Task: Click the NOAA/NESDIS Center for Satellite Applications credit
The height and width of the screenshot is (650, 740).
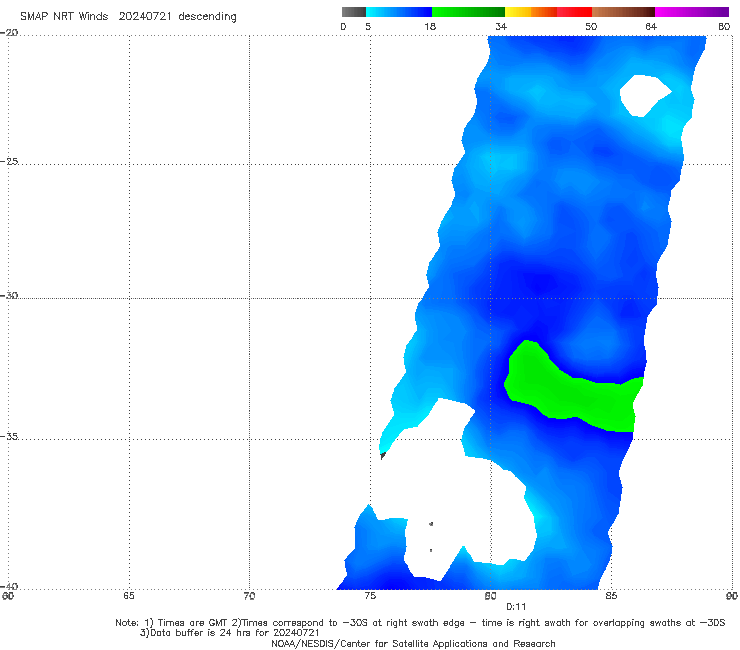Action: (413, 643)
